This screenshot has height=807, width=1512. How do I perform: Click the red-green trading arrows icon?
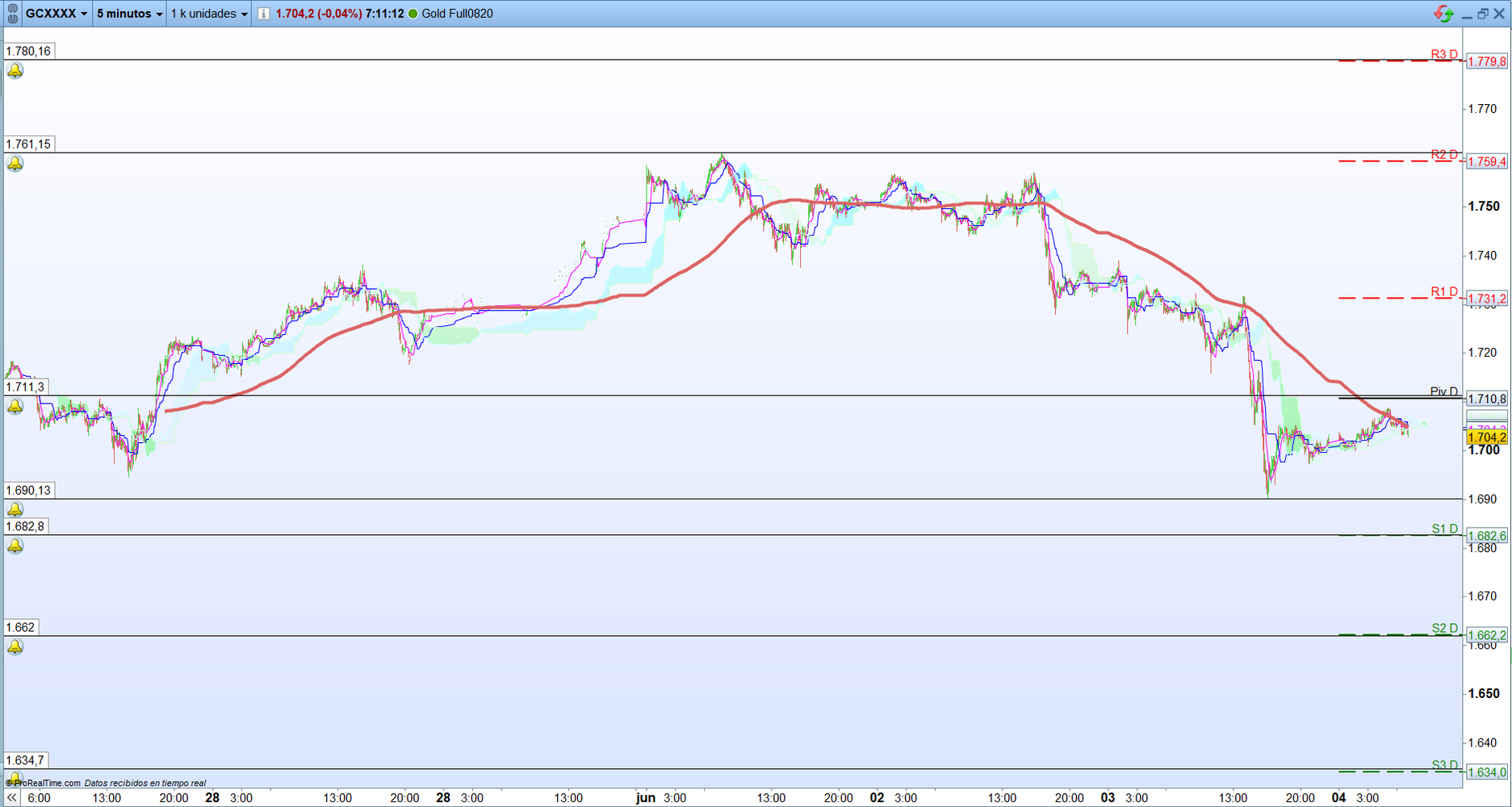1443,14
